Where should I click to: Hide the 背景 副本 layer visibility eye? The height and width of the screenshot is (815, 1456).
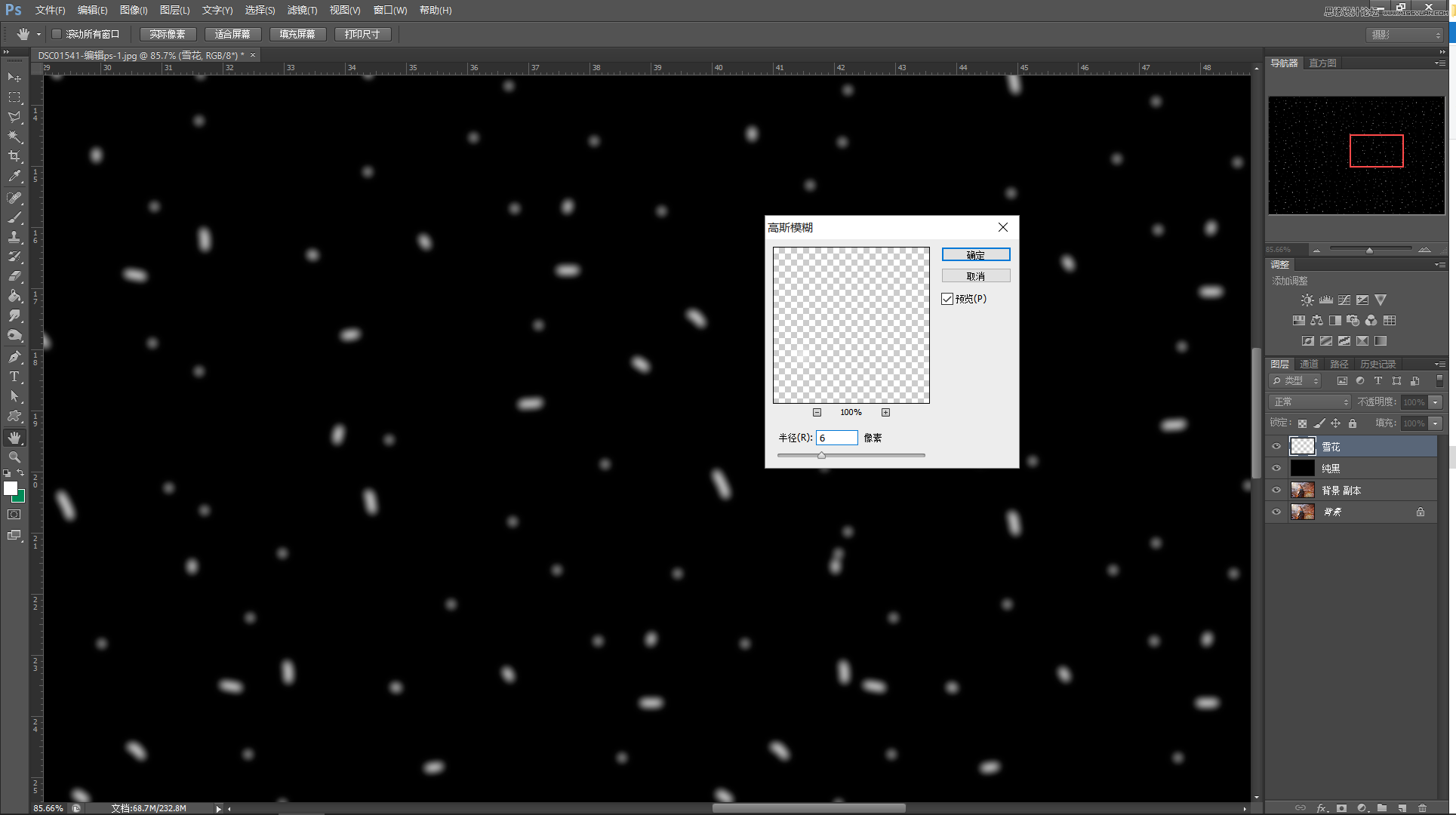pyautogui.click(x=1276, y=491)
